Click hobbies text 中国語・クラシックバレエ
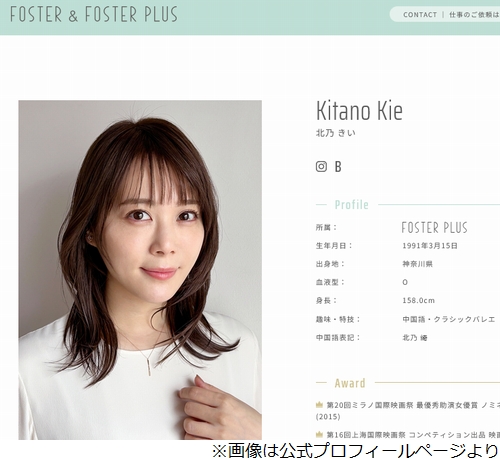Screen dimensions: 500x460 tap(449, 319)
